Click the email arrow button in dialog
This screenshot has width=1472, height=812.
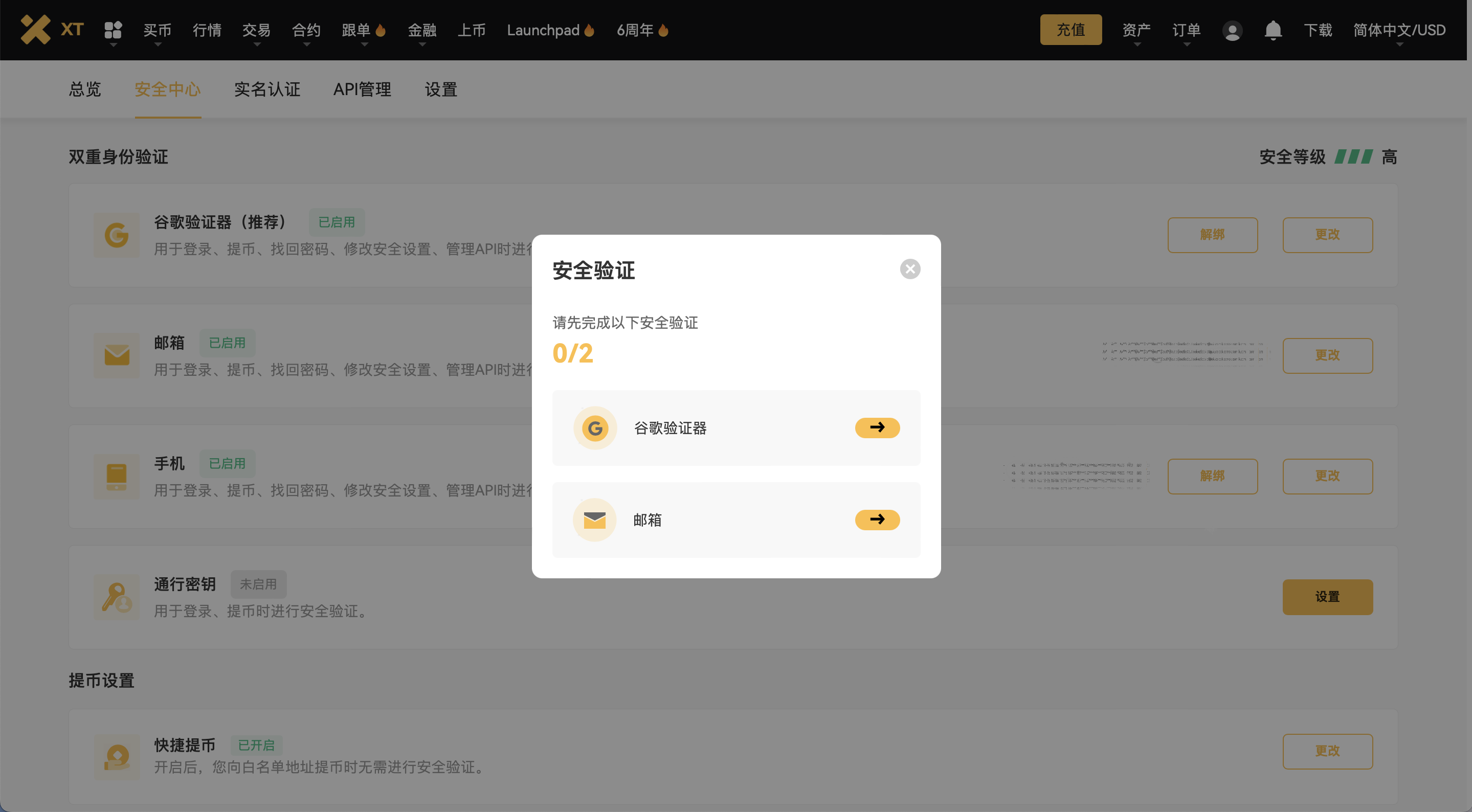pyautogui.click(x=877, y=520)
